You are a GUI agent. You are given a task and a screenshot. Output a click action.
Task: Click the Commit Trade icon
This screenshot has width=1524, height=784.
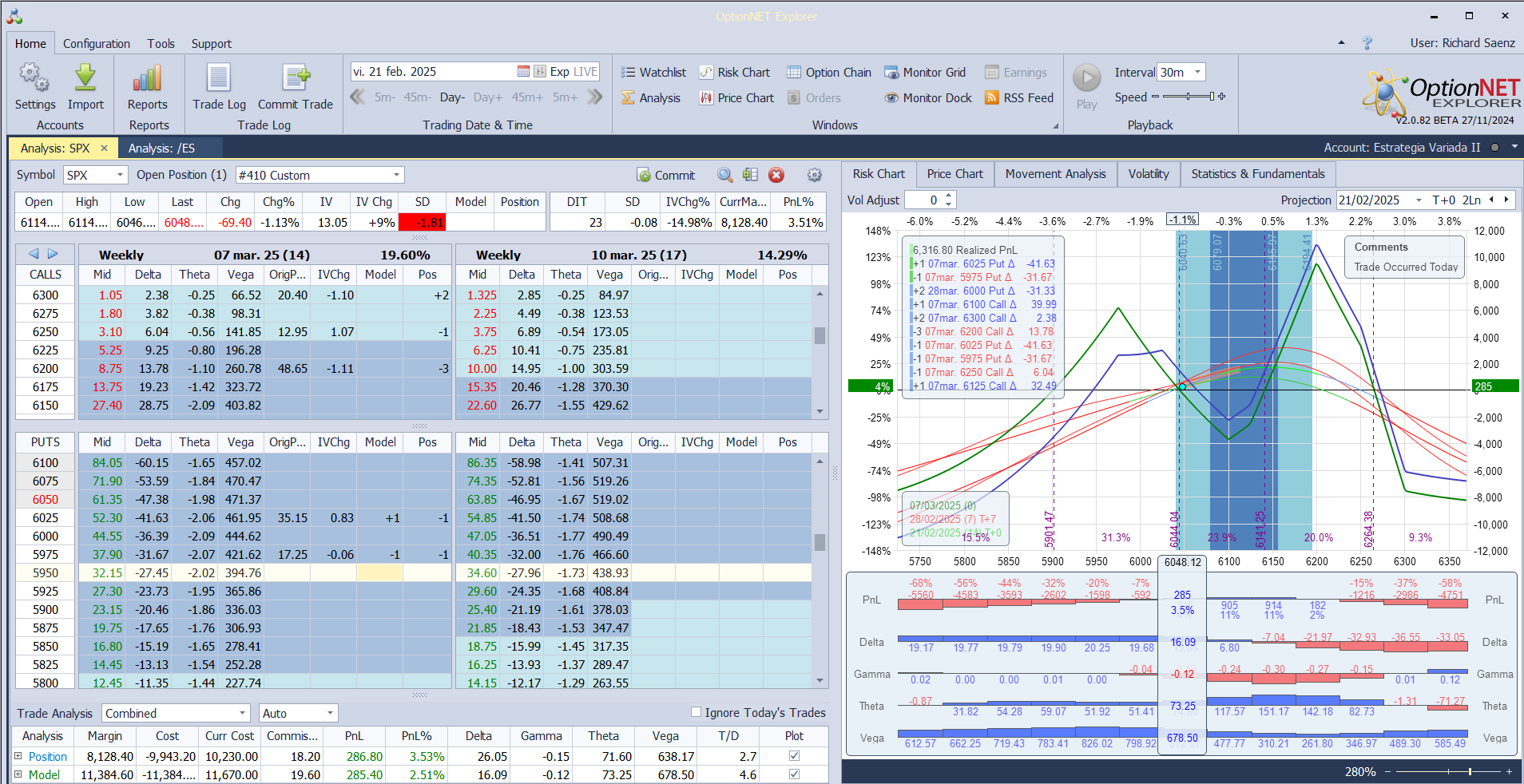tap(295, 78)
